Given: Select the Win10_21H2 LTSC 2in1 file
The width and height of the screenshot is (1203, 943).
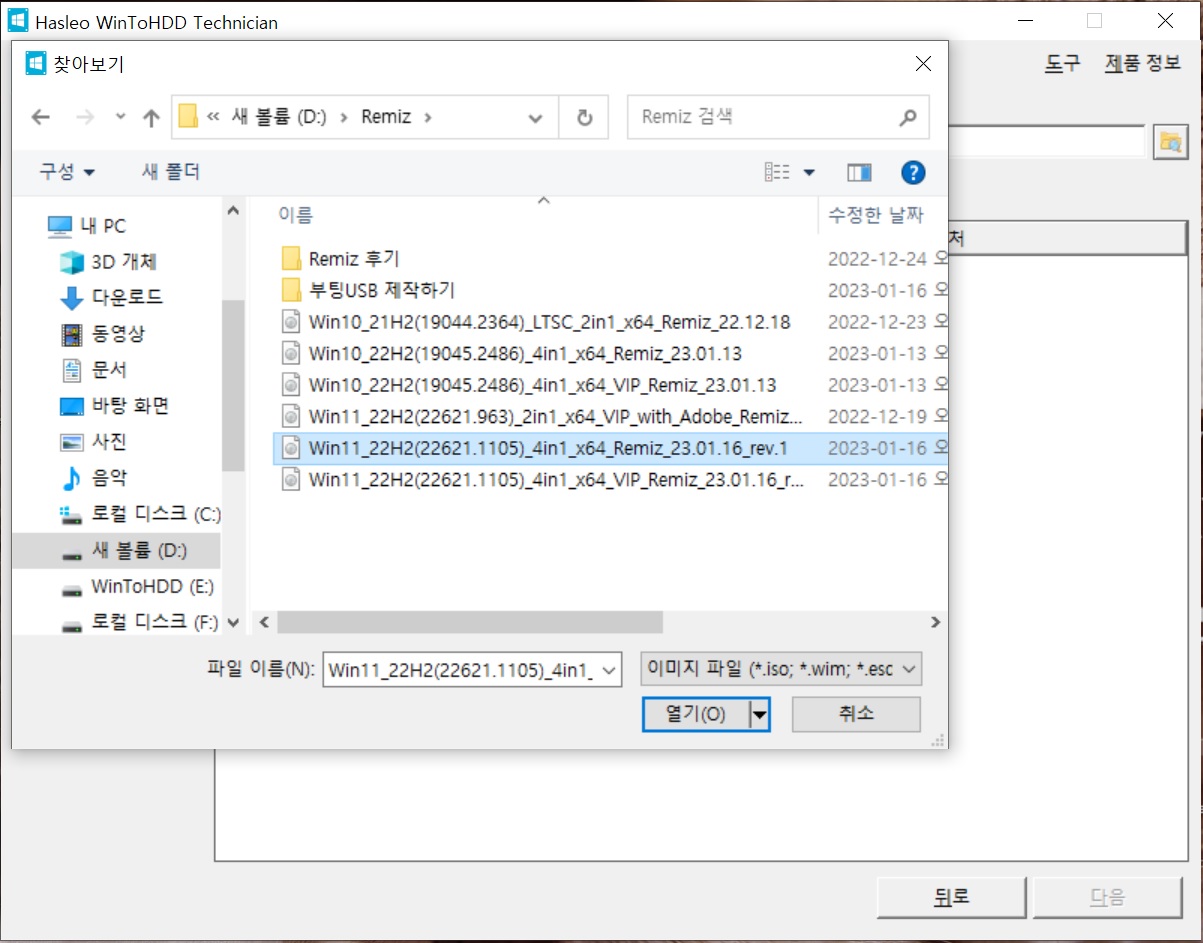Looking at the screenshot, I should [549, 322].
